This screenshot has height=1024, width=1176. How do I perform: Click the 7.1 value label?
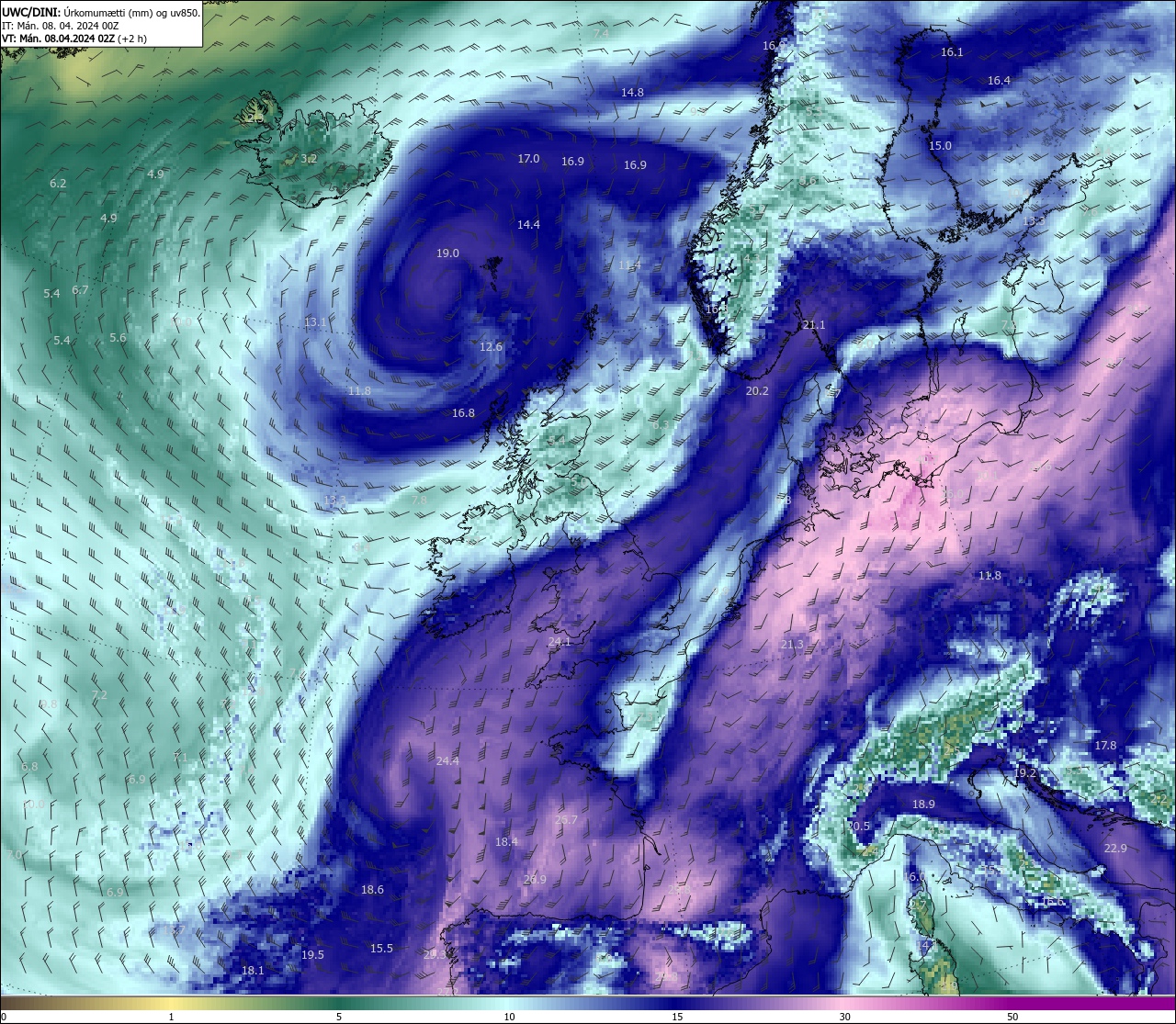(180, 758)
